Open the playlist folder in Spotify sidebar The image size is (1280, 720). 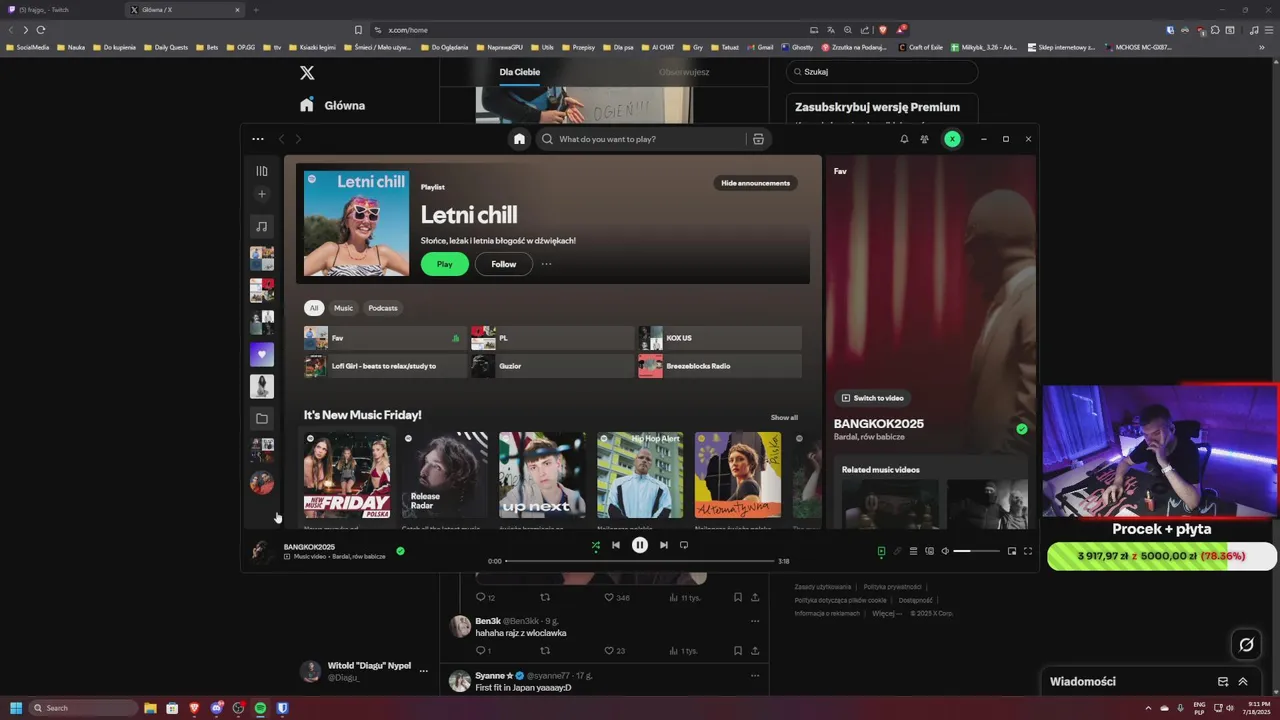tap(262, 418)
